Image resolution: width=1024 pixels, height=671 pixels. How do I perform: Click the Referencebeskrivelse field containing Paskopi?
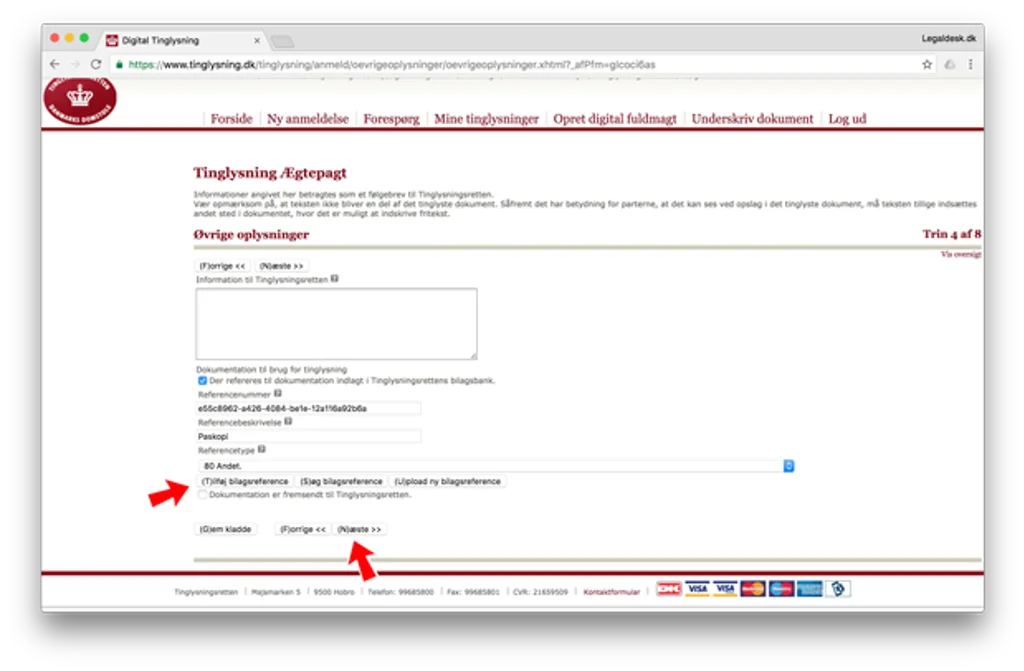tap(309, 436)
